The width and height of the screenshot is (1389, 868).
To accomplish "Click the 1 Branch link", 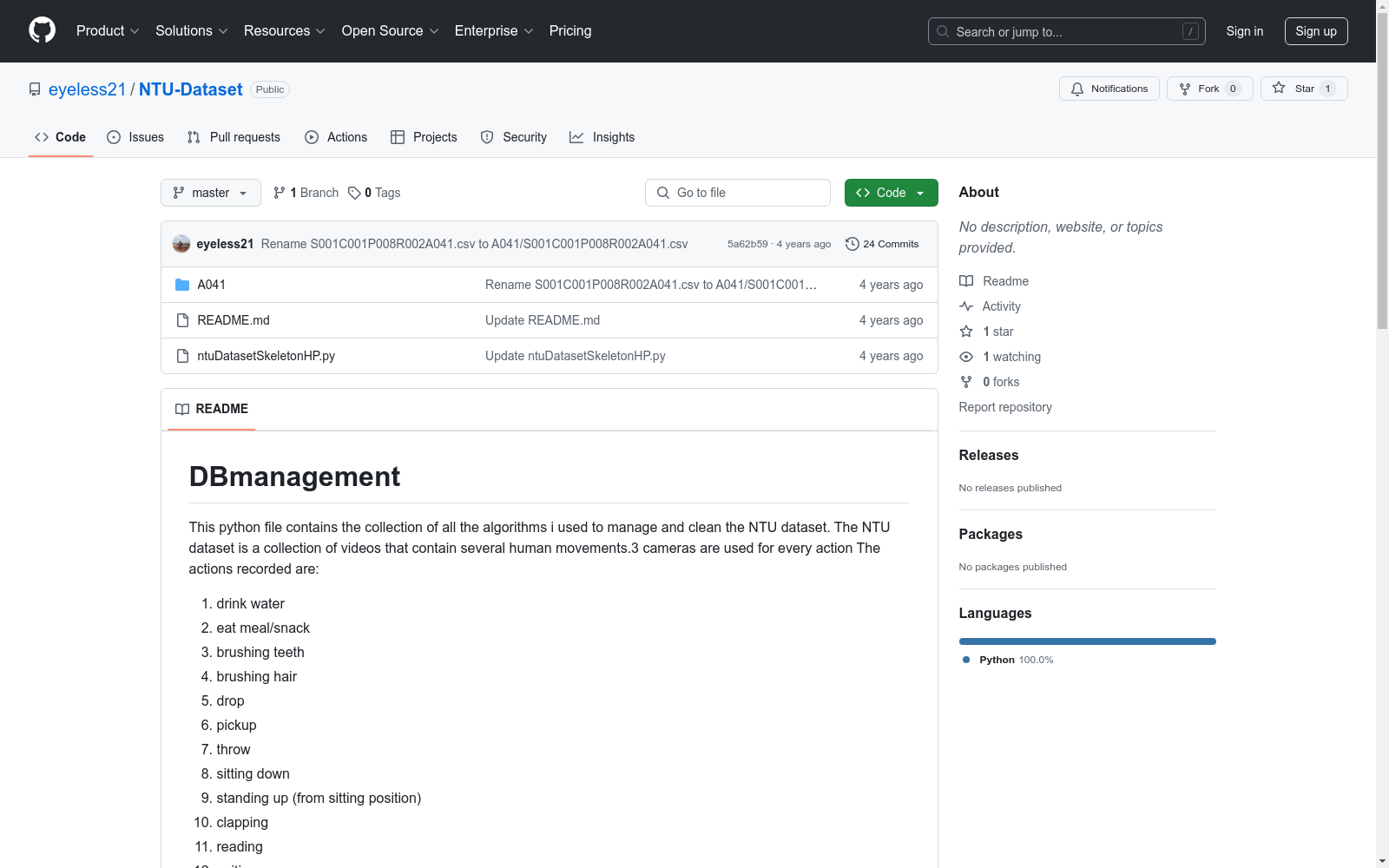I will 306,193.
